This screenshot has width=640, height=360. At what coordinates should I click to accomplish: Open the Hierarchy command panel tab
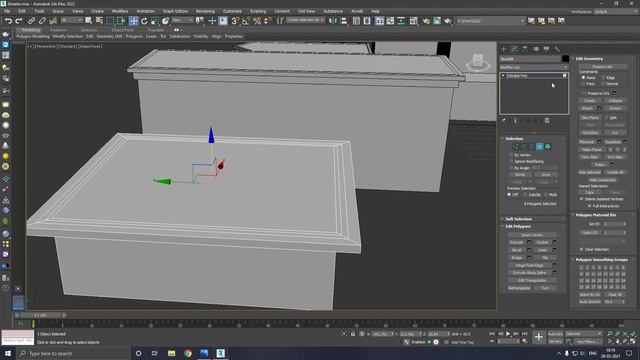525,49
